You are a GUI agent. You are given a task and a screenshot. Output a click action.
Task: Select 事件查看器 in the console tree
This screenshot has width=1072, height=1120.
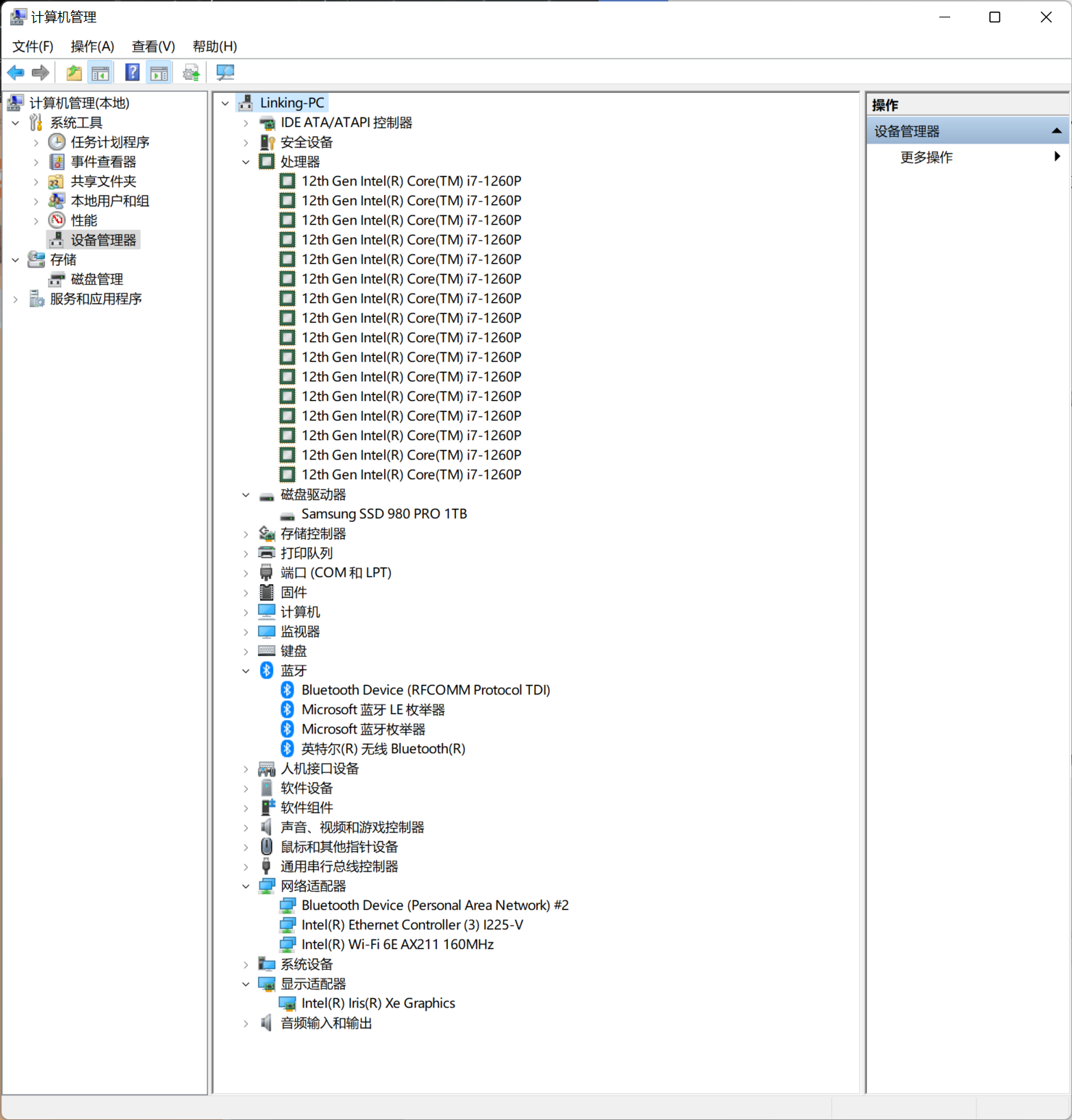coord(103,162)
